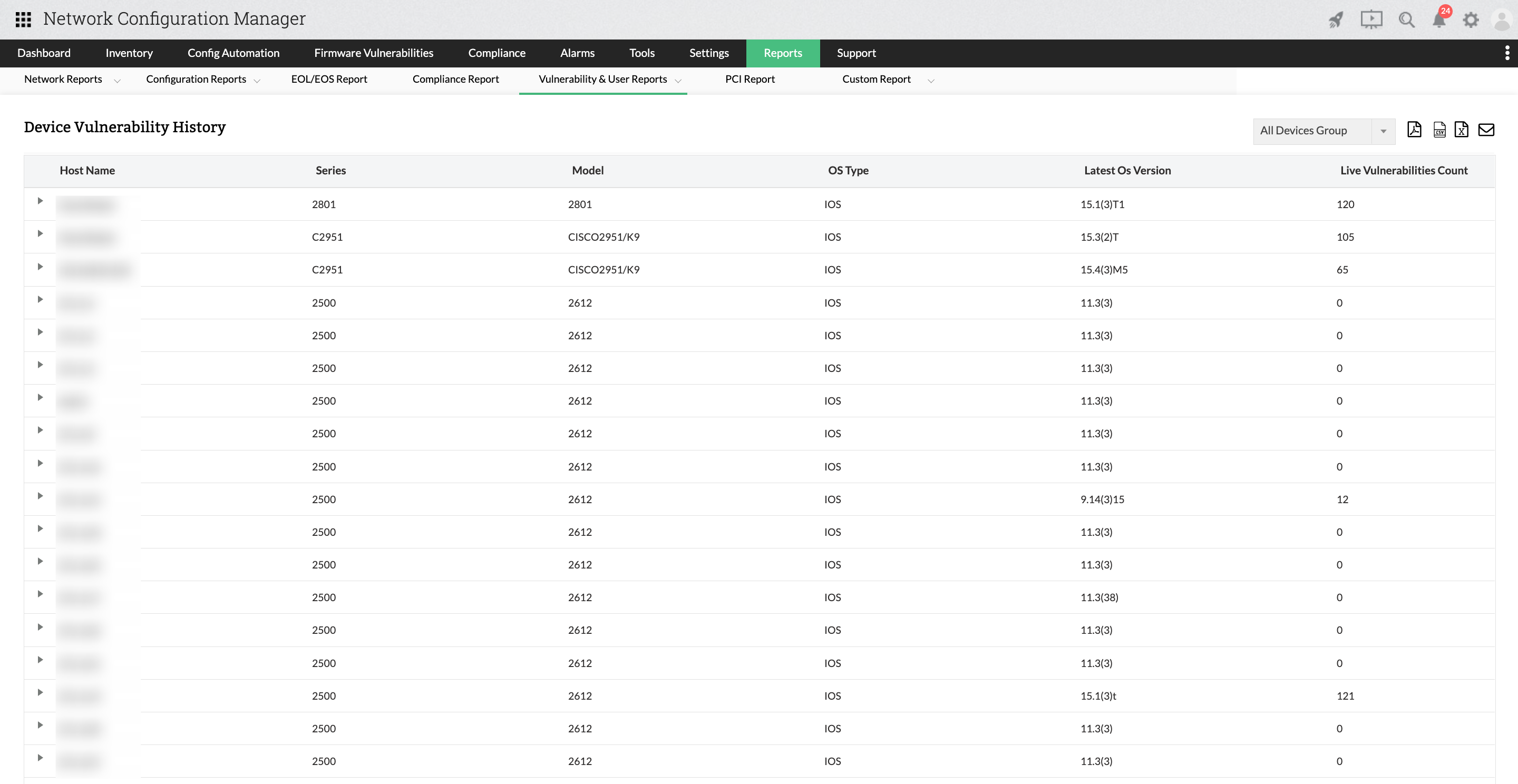The width and height of the screenshot is (1518, 784).
Task: Open the user profile avatar
Action: tap(1502, 20)
